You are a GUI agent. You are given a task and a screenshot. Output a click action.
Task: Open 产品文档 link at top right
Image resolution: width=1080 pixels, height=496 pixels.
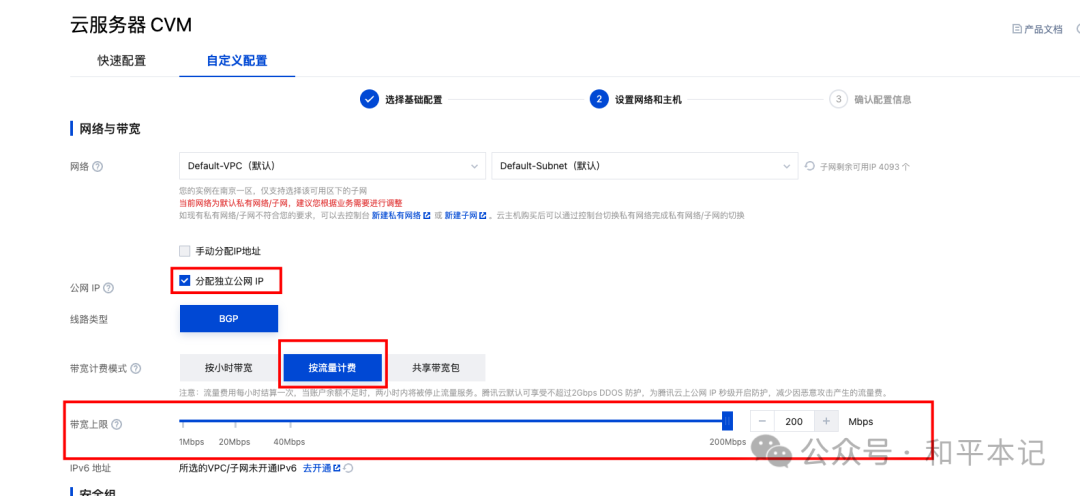(x=1038, y=29)
